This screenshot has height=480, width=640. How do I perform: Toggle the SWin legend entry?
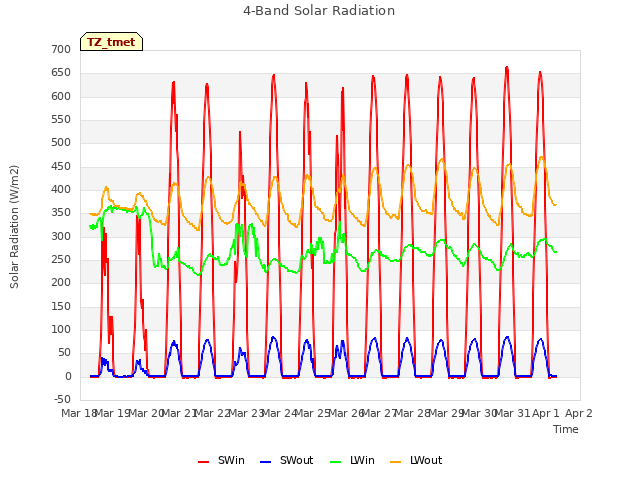(221, 460)
